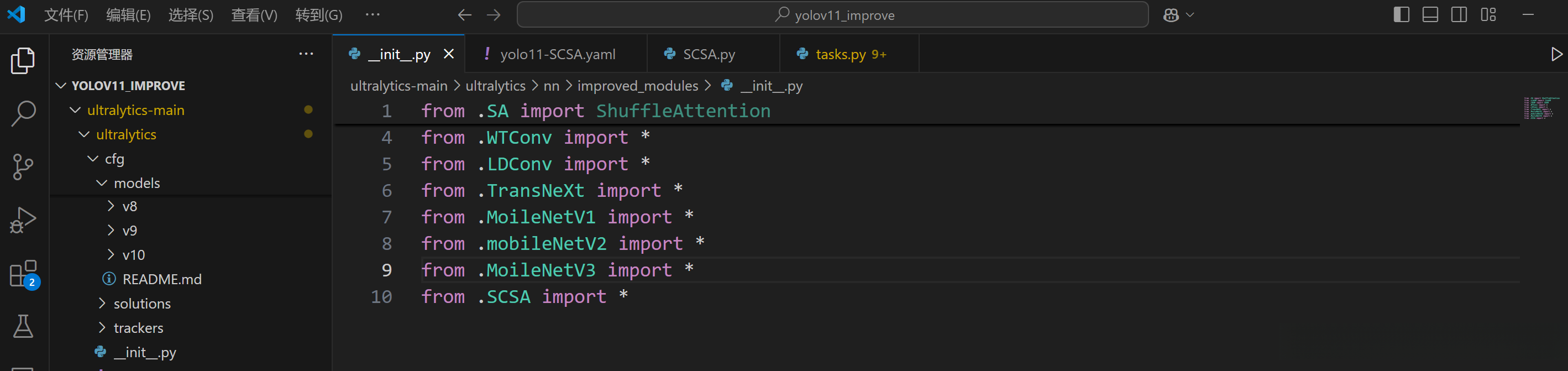Toggle the primary side bar visibility
Image resolution: width=1568 pixels, height=371 pixels.
tap(1401, 14)
